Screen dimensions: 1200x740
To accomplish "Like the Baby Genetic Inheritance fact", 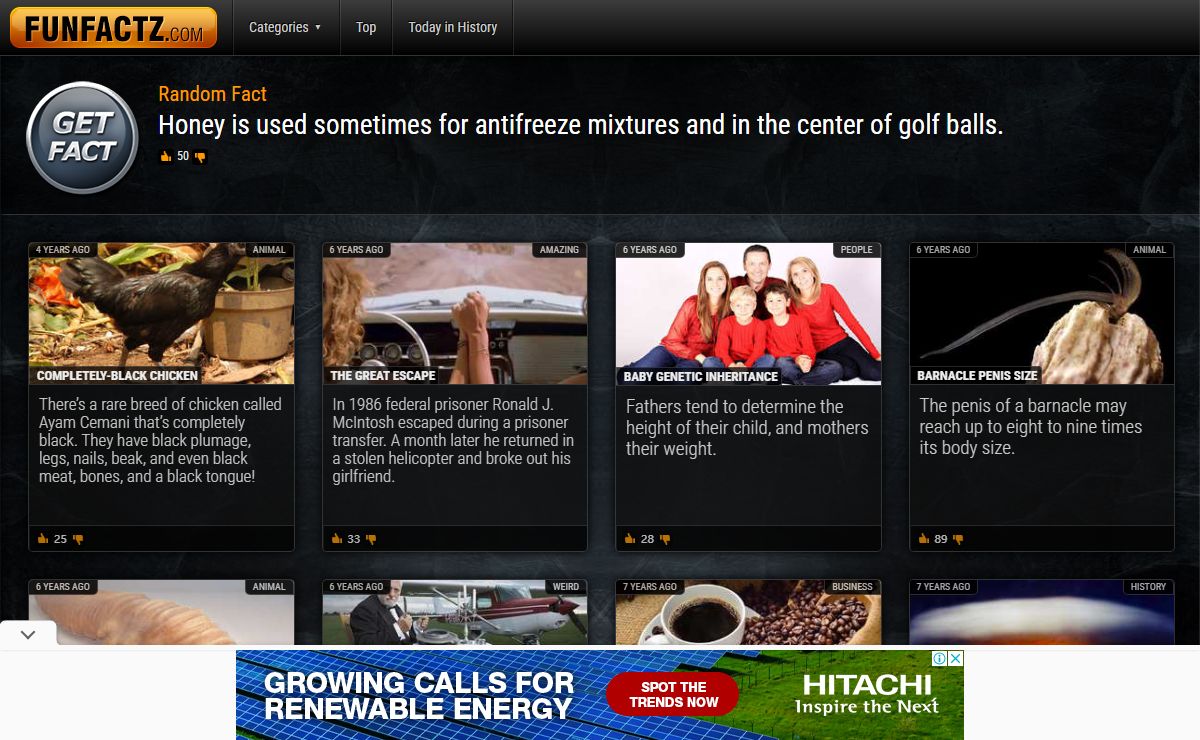I will point(630,539).
